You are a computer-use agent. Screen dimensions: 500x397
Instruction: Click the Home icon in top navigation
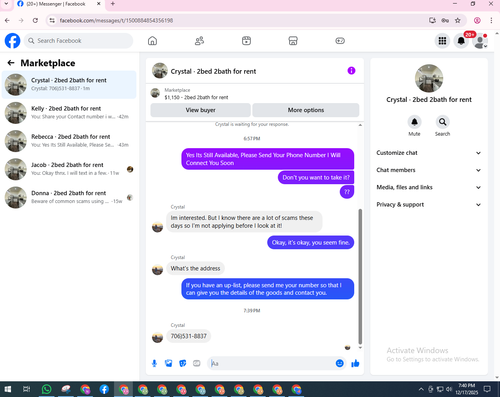[152, 41]
